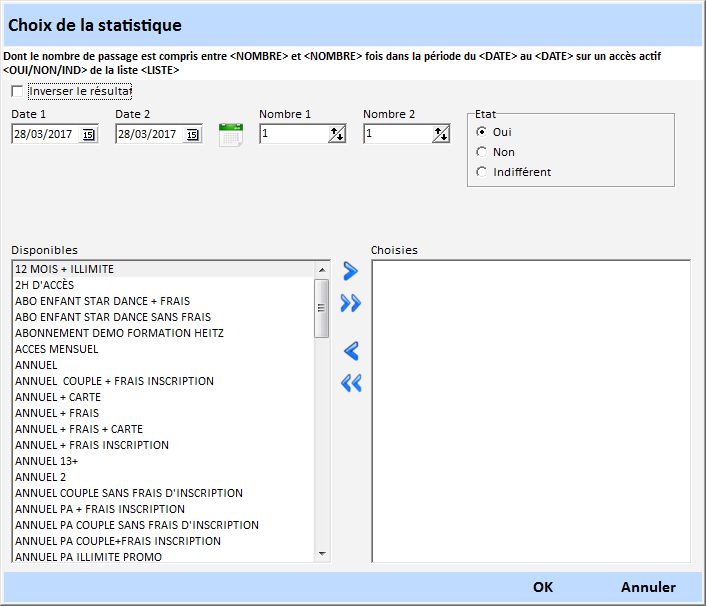
Task: Click the Nombre 1 spinner arrows
Action: 337,135
